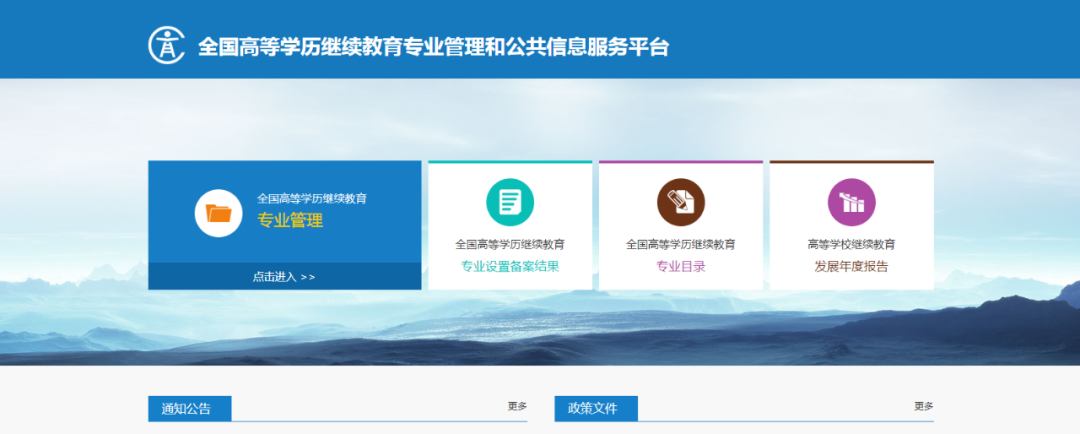
Task: Click the purple chart icon for 发展年度报告
Action: 851,203
